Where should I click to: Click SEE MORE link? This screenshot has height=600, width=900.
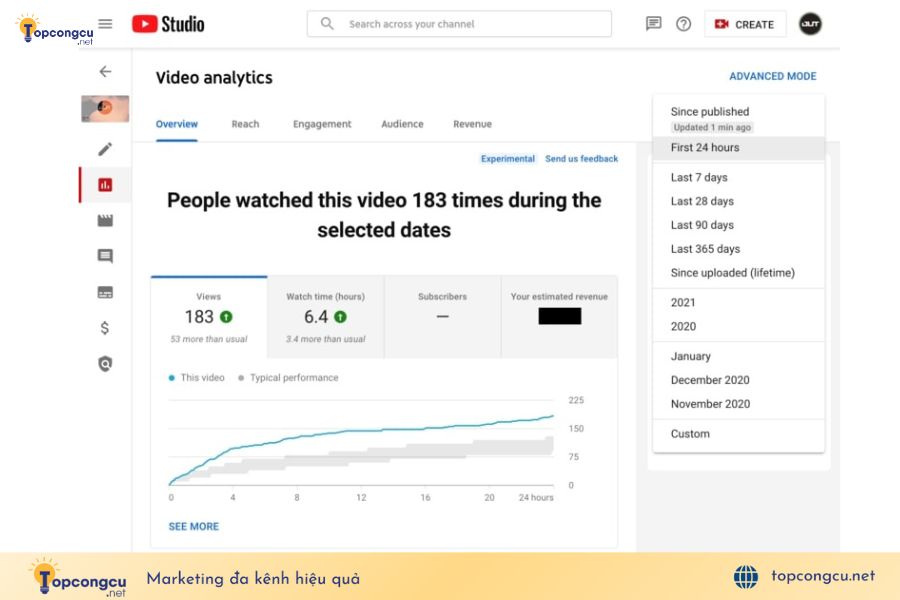click(193, 527)
